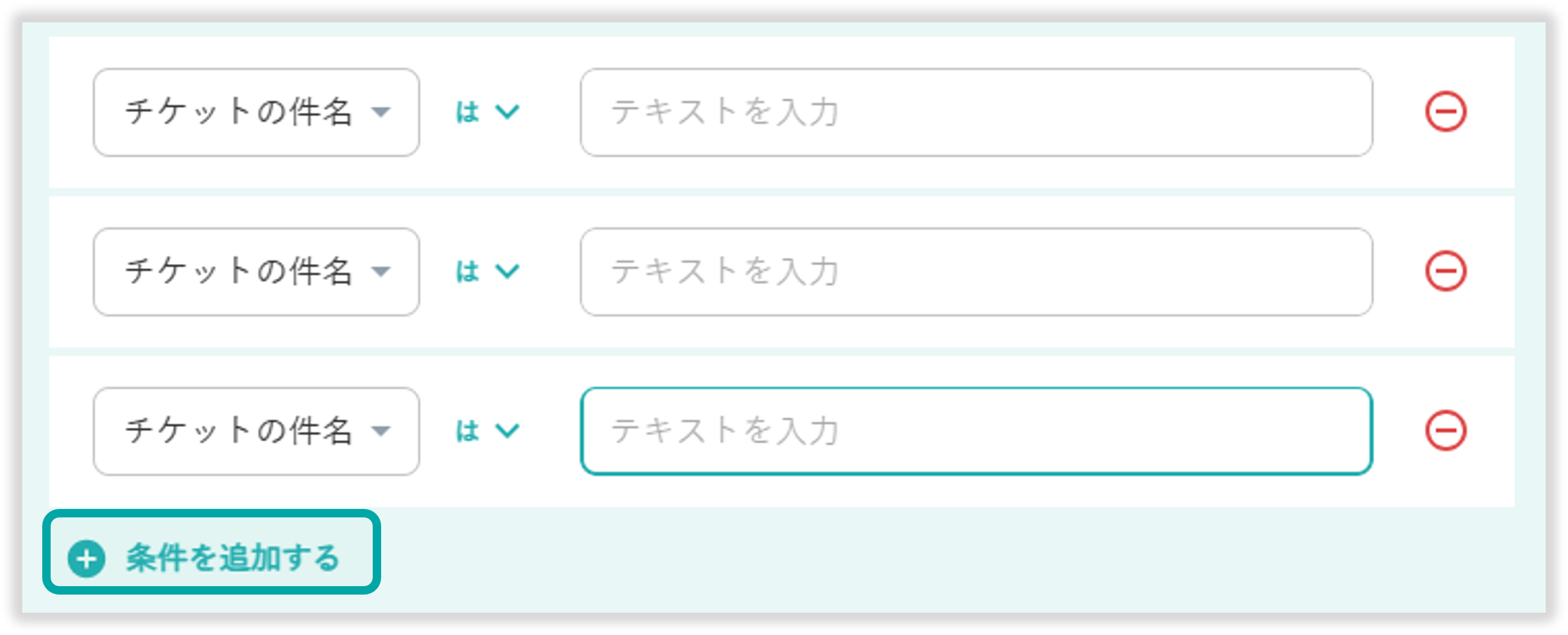Focus the first row's テキストを入力 field
The image size is (1568, 635).
pos(976,112)
